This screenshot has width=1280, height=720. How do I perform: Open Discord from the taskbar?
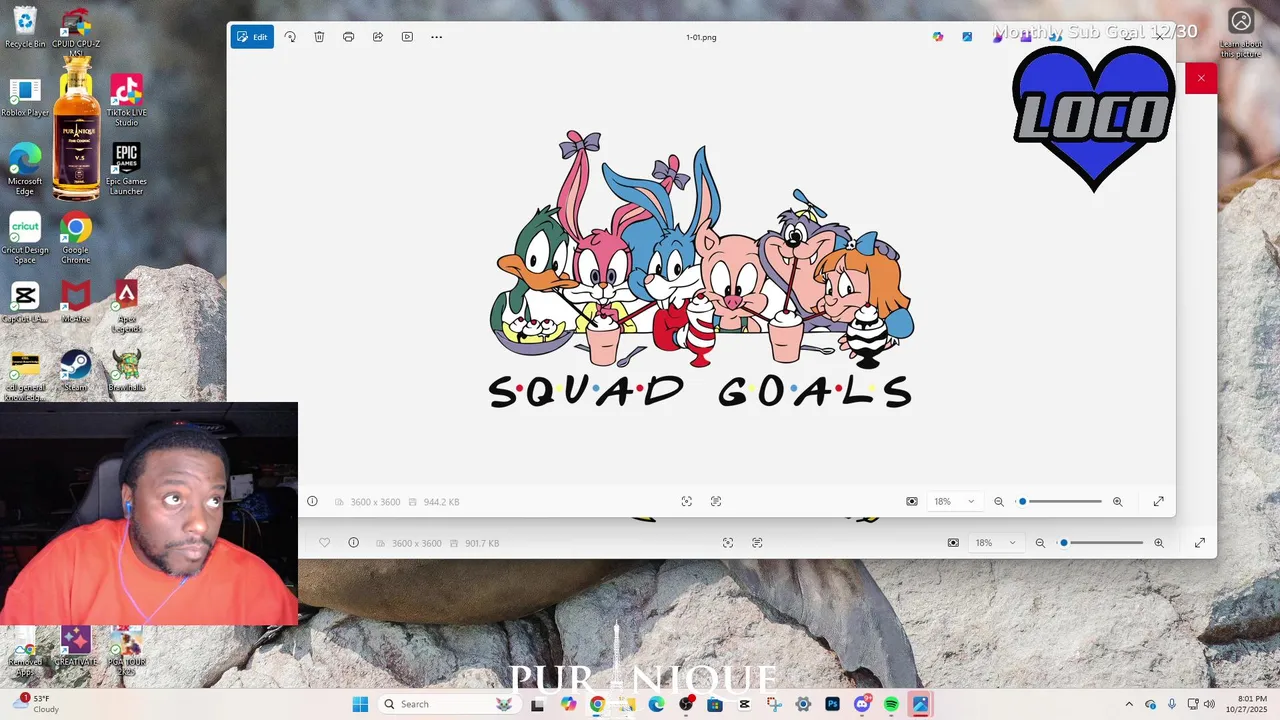click(x=862, y=704)
